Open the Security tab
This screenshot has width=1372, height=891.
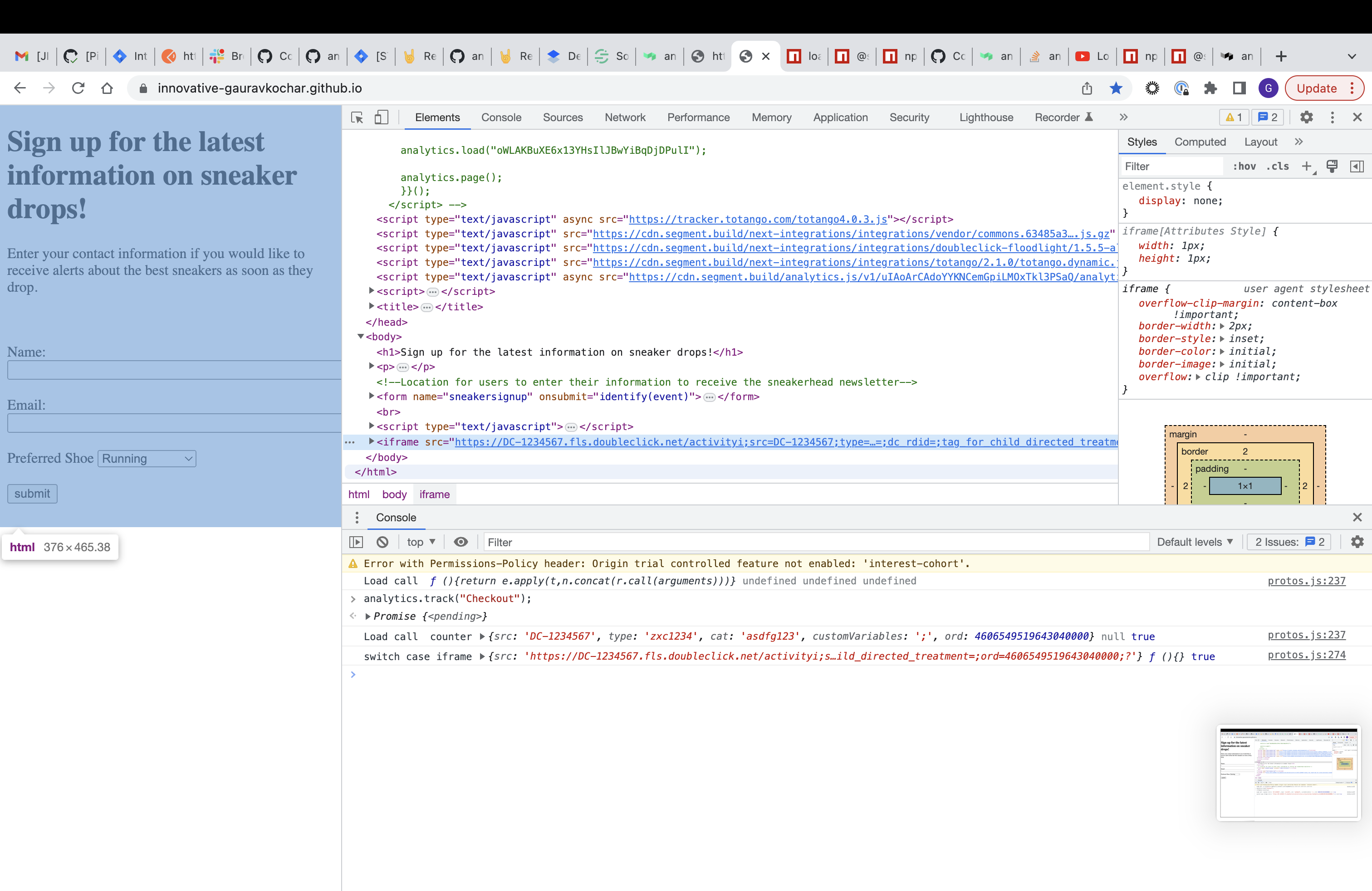click(909, 117)
